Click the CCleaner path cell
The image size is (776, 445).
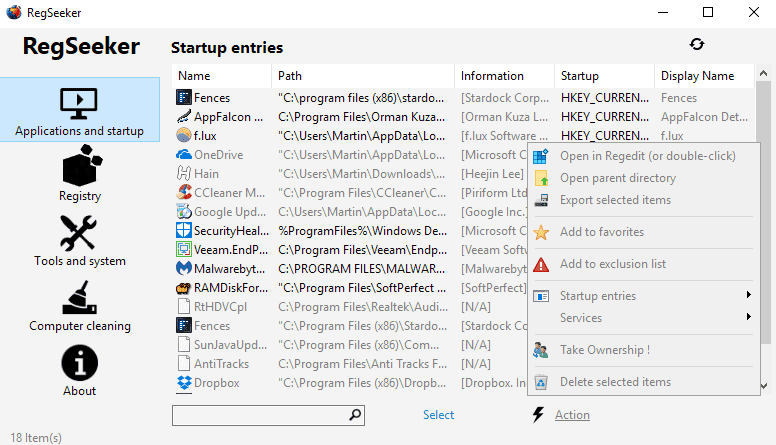pos(362,193)
